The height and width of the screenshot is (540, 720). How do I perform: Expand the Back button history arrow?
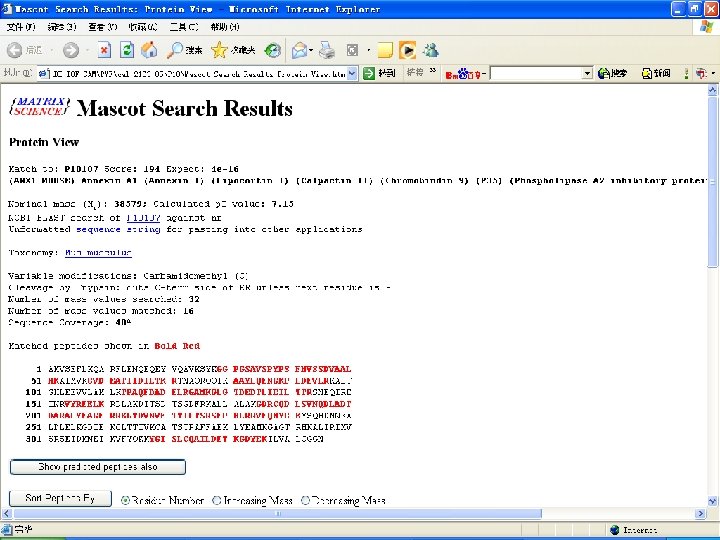tap(51, 50)
